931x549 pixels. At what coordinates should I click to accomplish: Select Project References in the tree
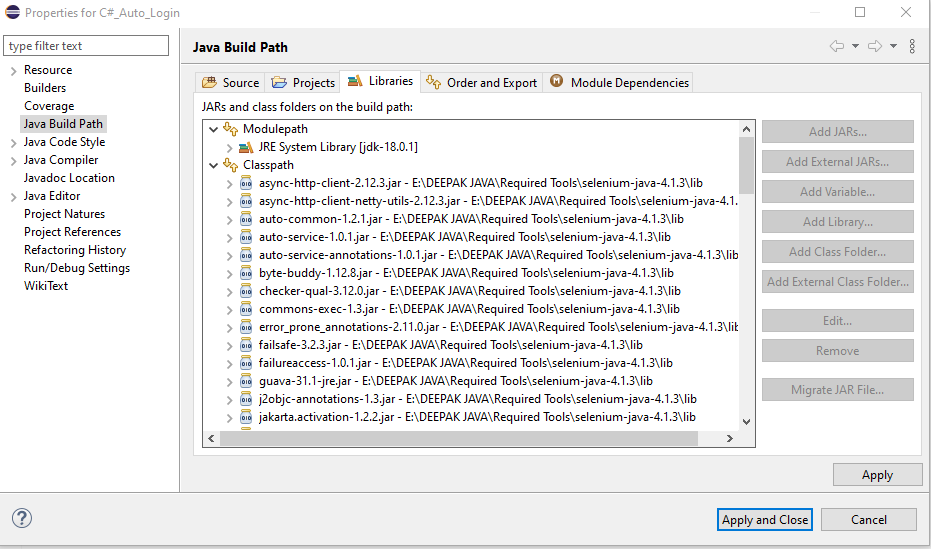(x=72, y=232)
